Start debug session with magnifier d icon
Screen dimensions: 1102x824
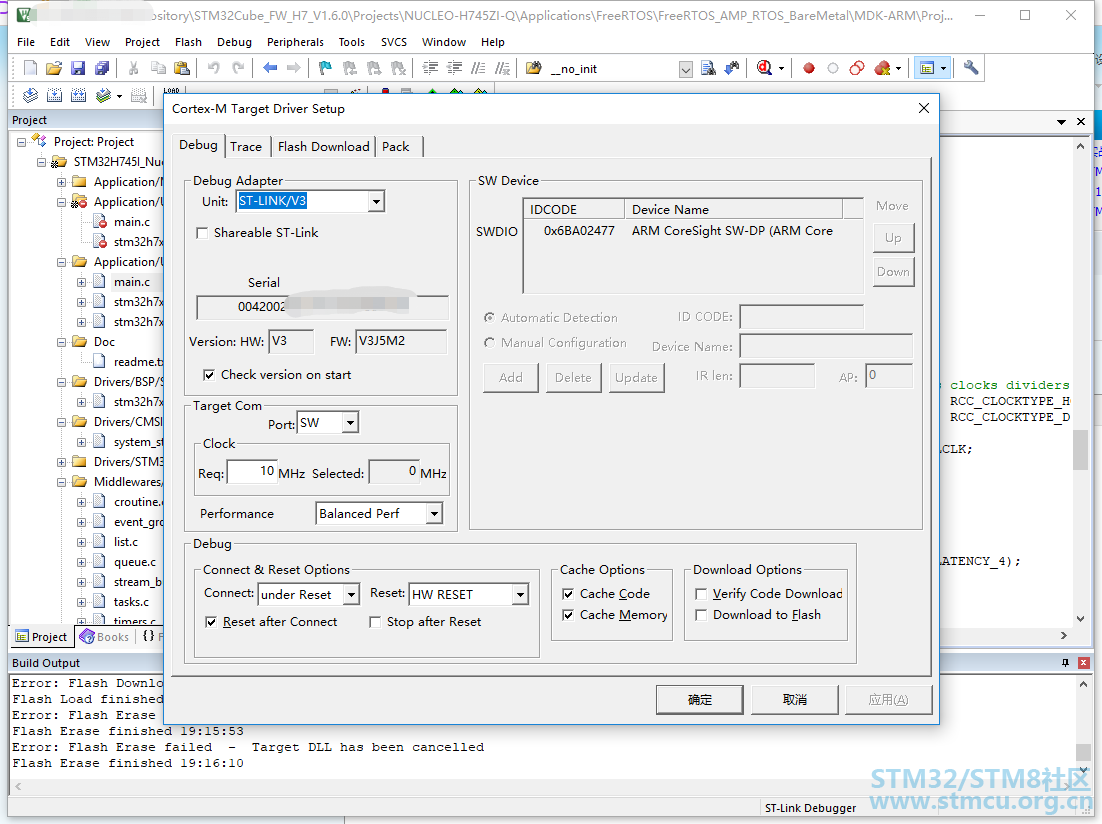[764, 68]
